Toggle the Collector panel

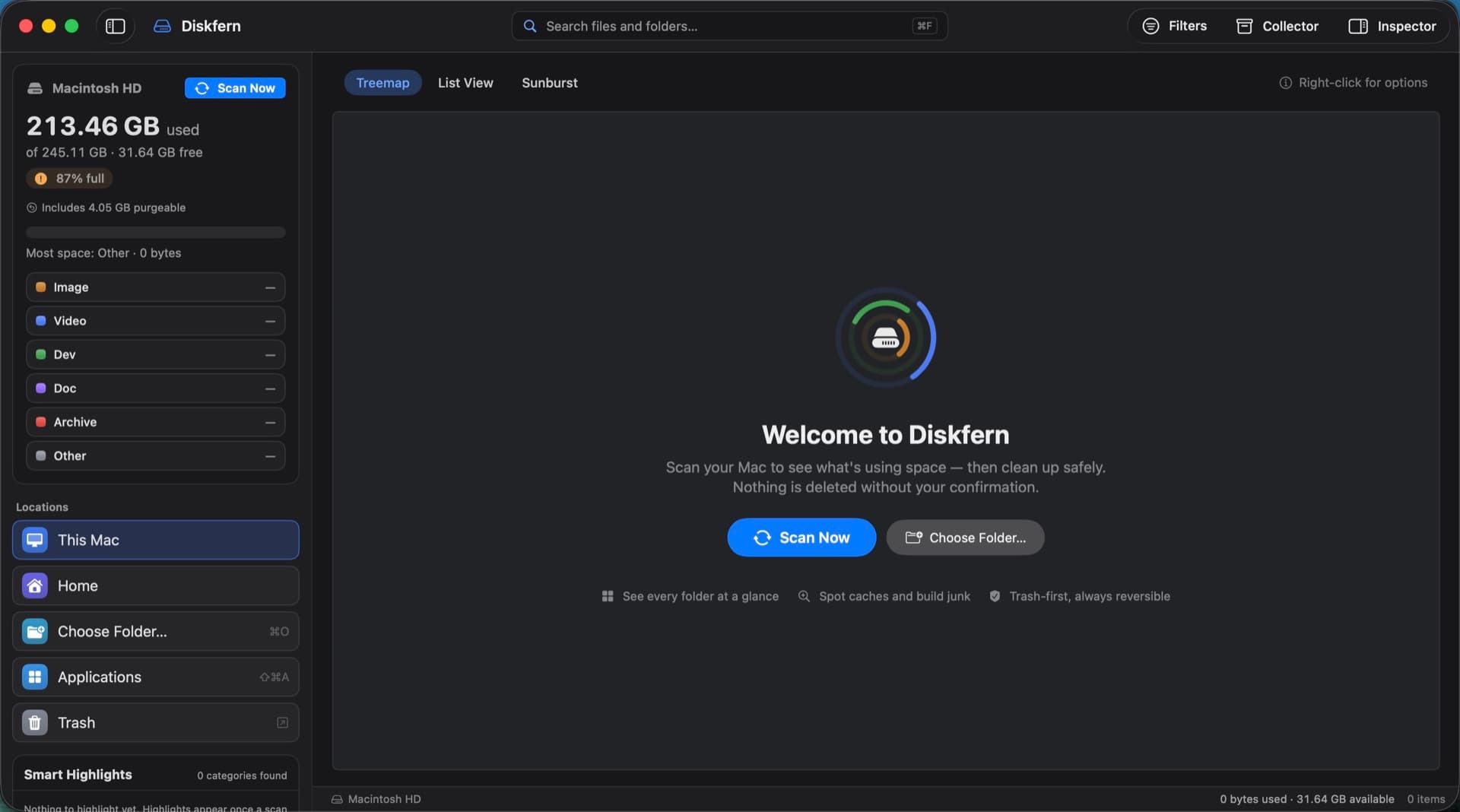pos(1277,26)
